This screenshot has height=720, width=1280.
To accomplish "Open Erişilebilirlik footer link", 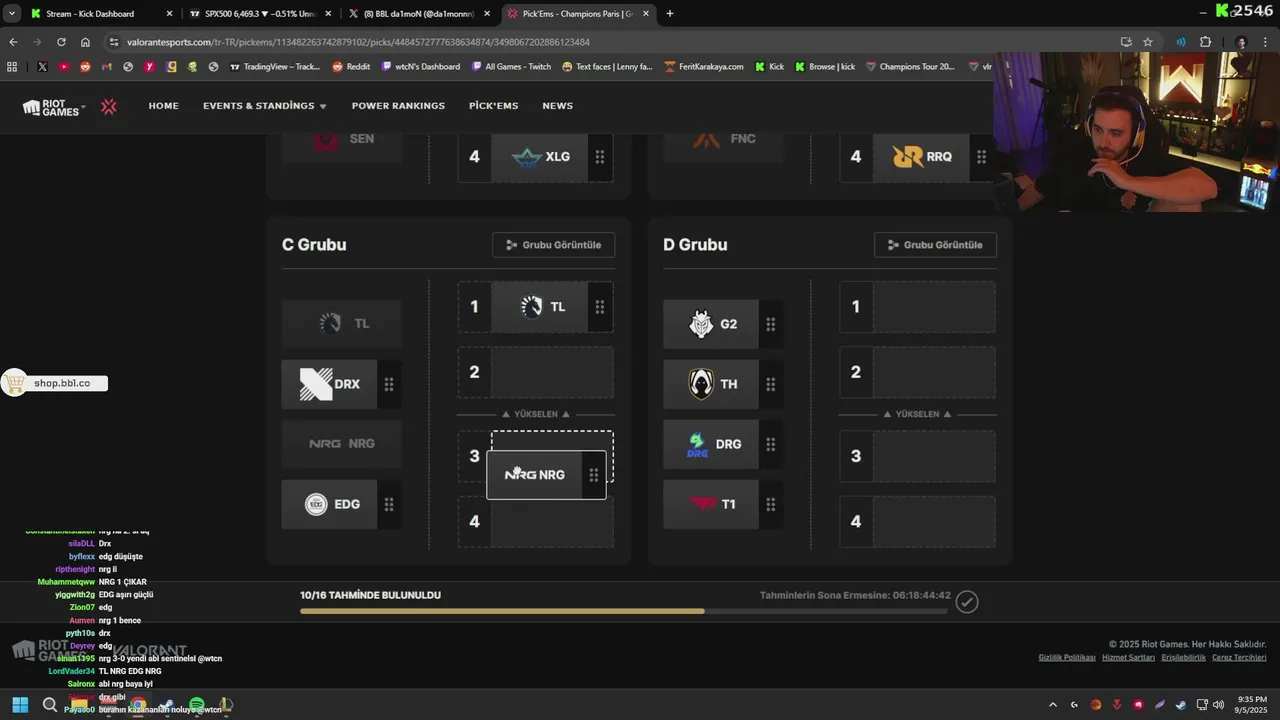I will (1184, 657).
